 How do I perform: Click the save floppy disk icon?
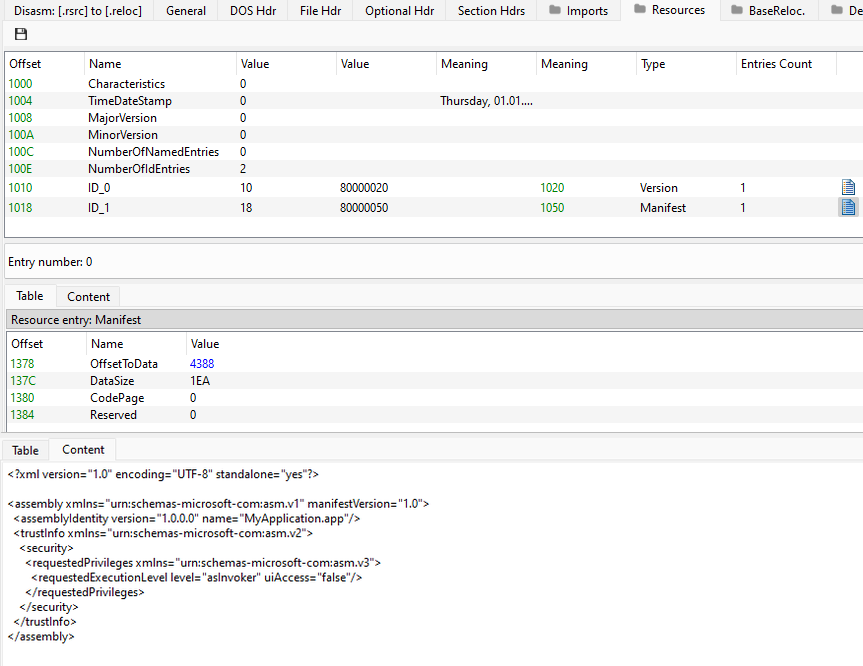click(20, 34)
